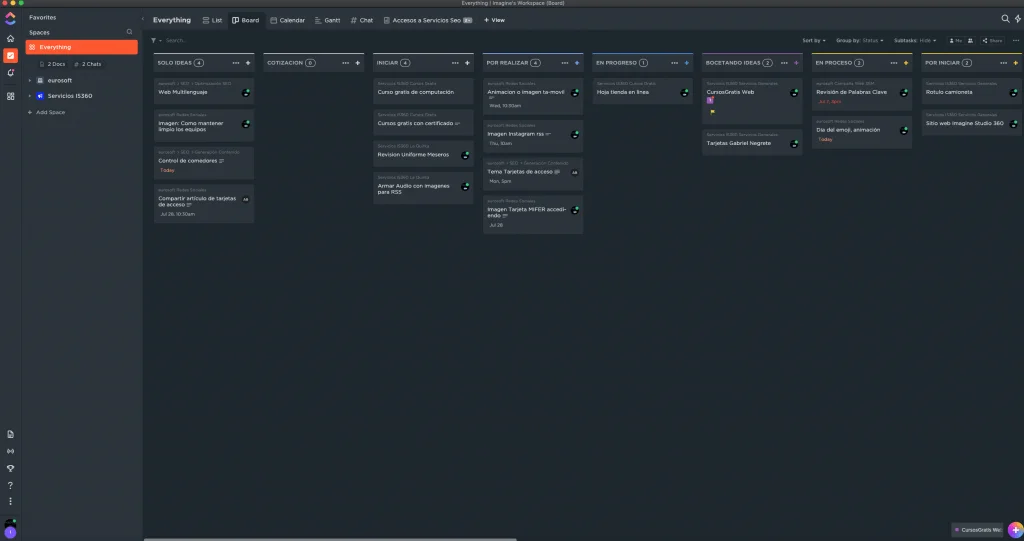
Task: Click the Share button
Action: (992, 41)
